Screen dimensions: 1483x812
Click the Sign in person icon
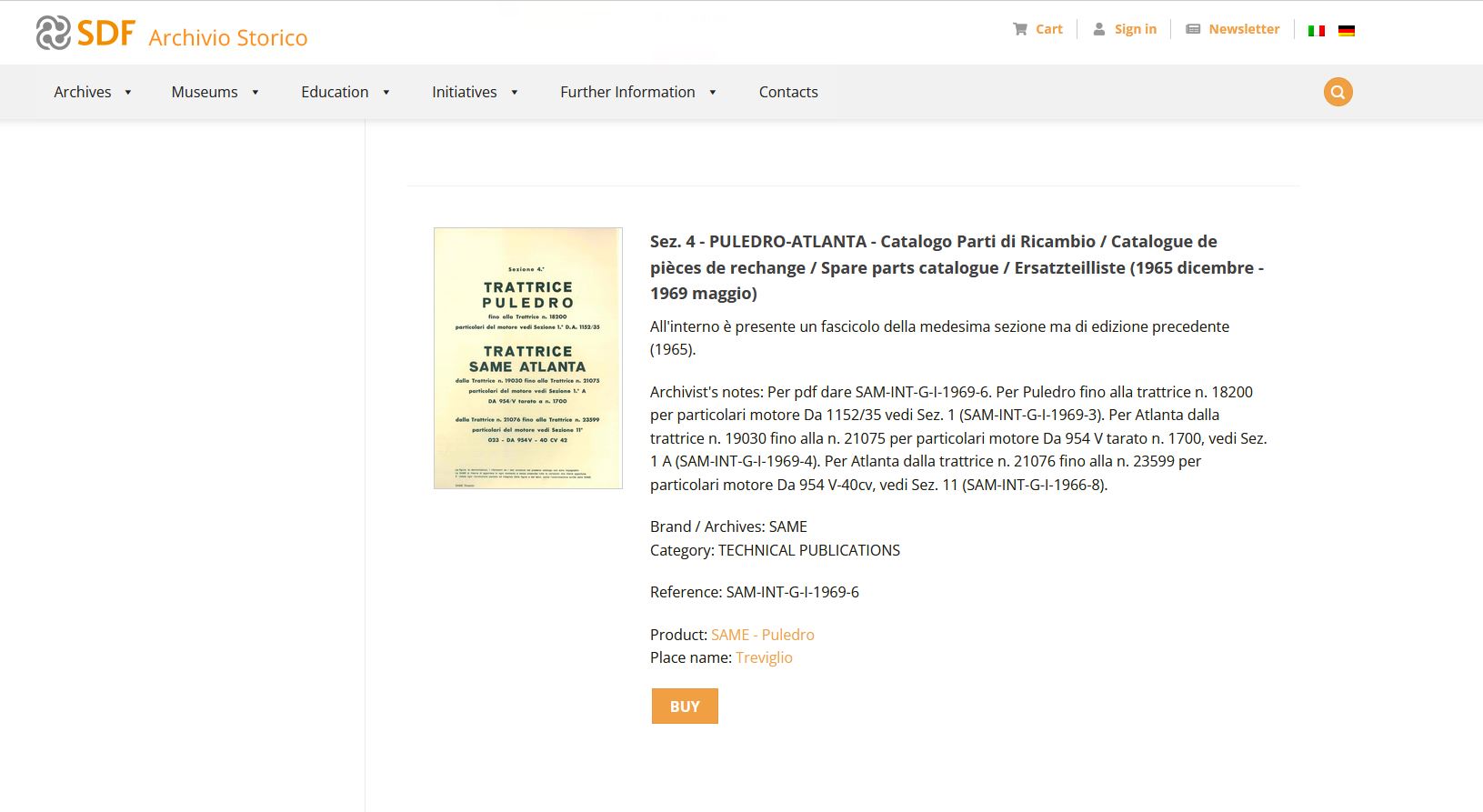coord(1099,29)
